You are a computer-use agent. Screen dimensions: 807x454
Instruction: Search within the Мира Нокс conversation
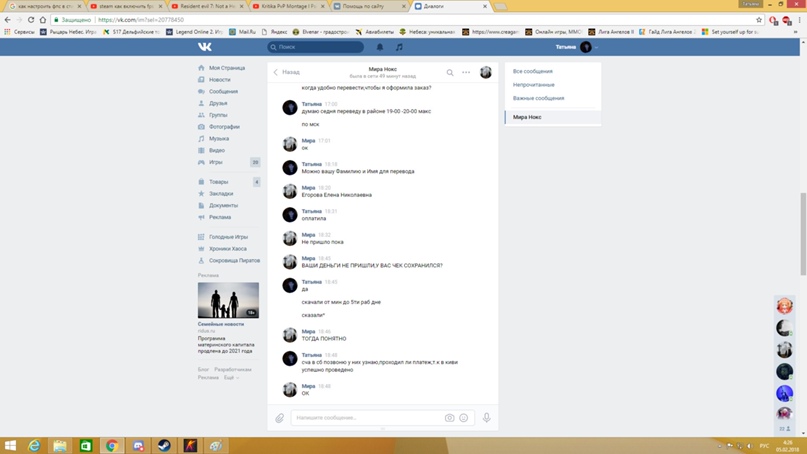coord(450,72)
